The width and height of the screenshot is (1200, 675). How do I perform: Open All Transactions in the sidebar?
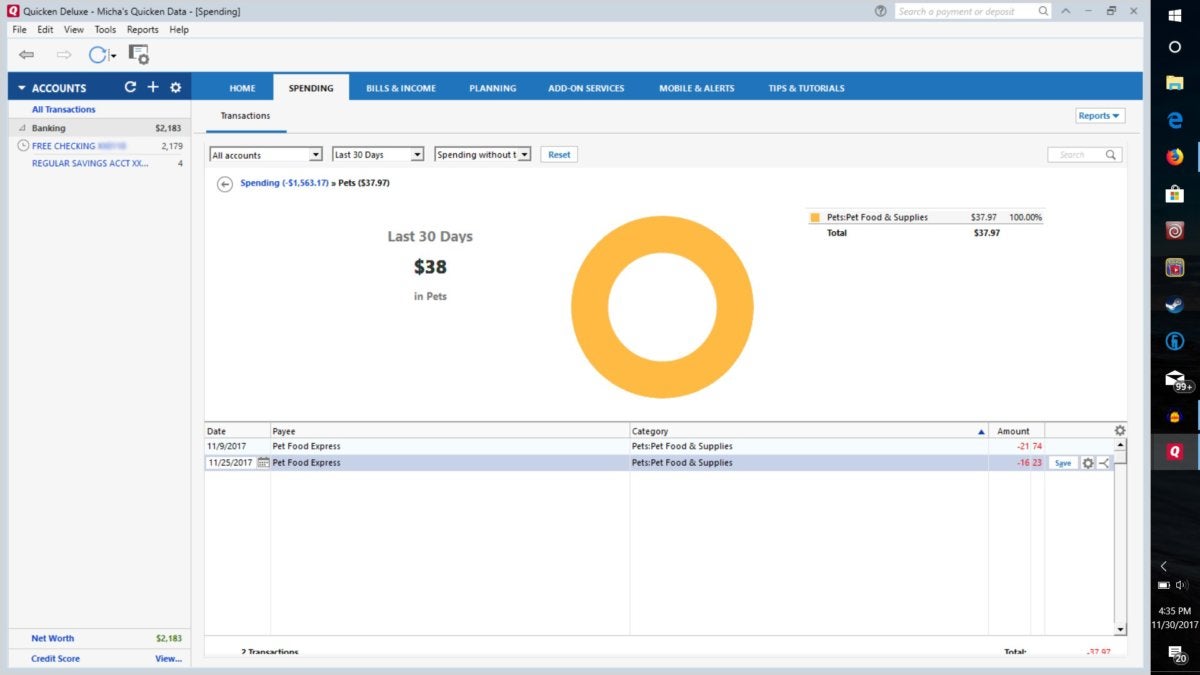coord(64,110)
